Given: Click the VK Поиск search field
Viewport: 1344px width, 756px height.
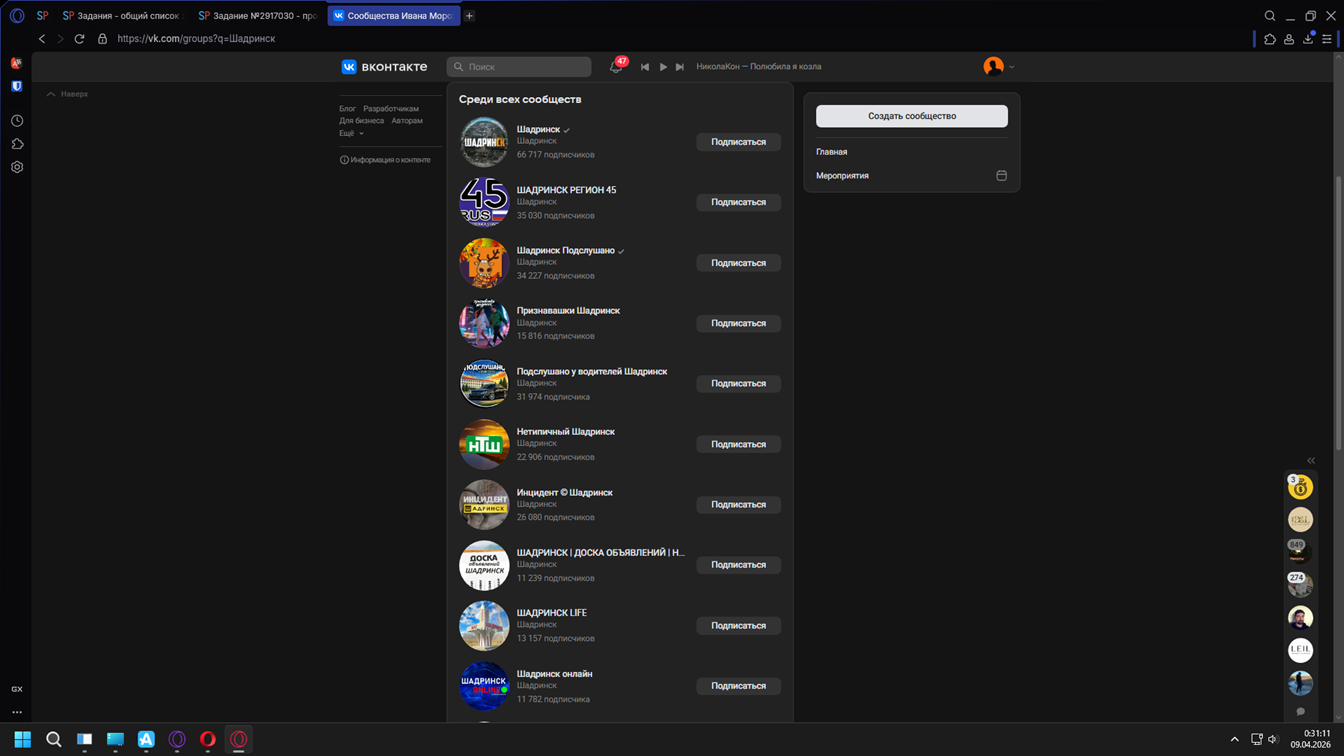Looking at the screenshot, I should click(519, 67).
